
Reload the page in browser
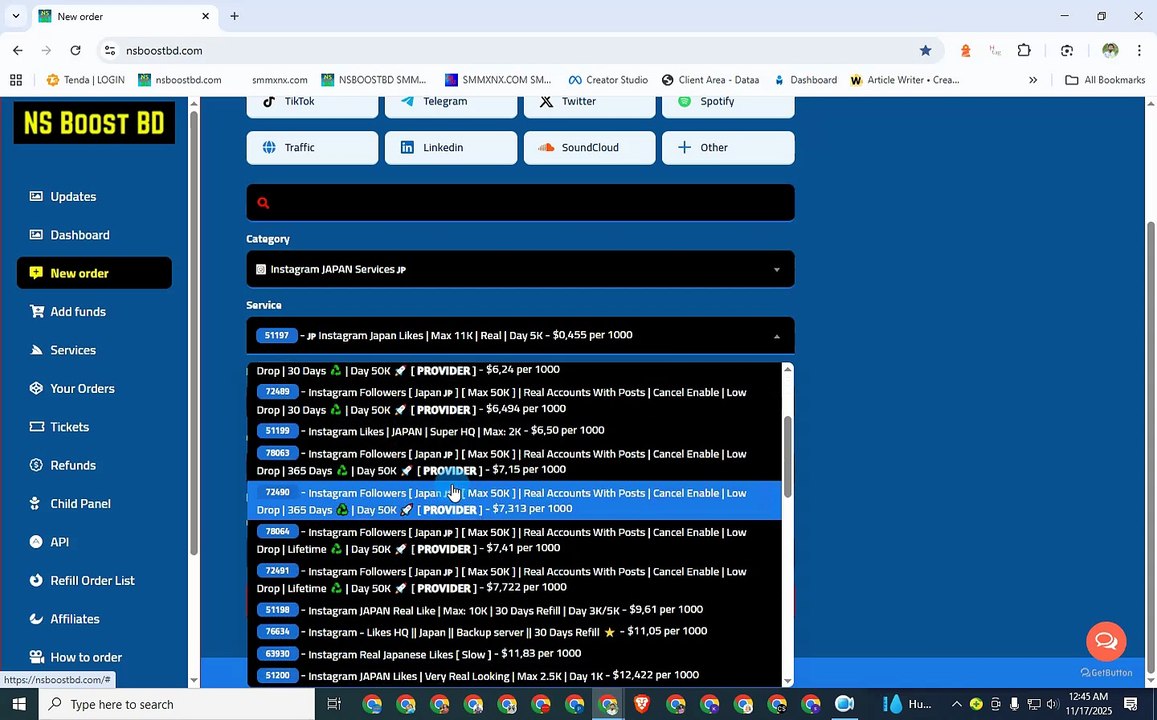pos(75,50)
